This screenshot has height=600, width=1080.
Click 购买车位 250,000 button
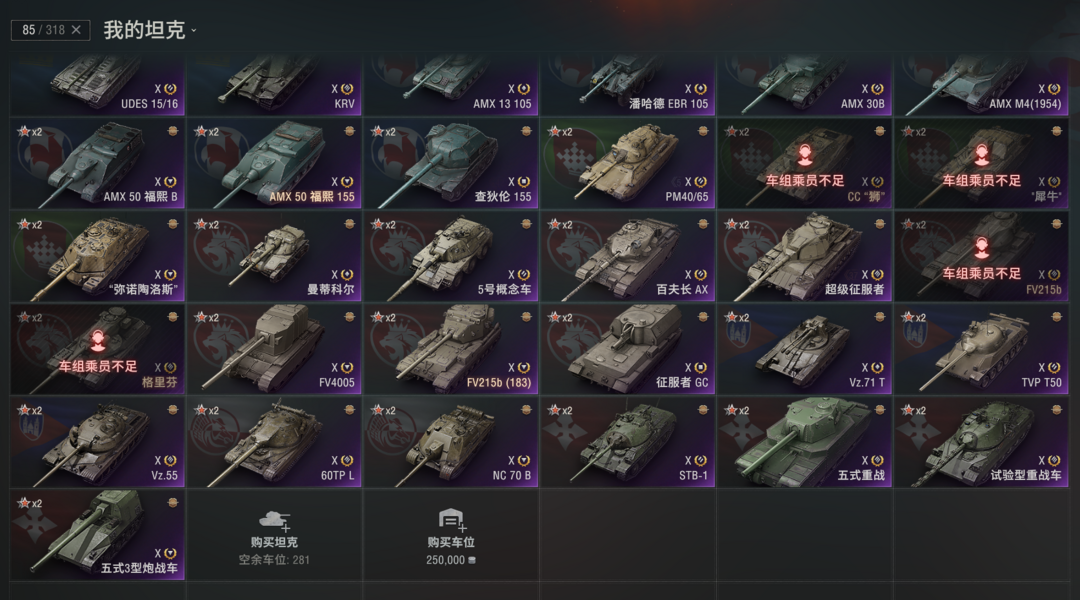pos(451,535)
